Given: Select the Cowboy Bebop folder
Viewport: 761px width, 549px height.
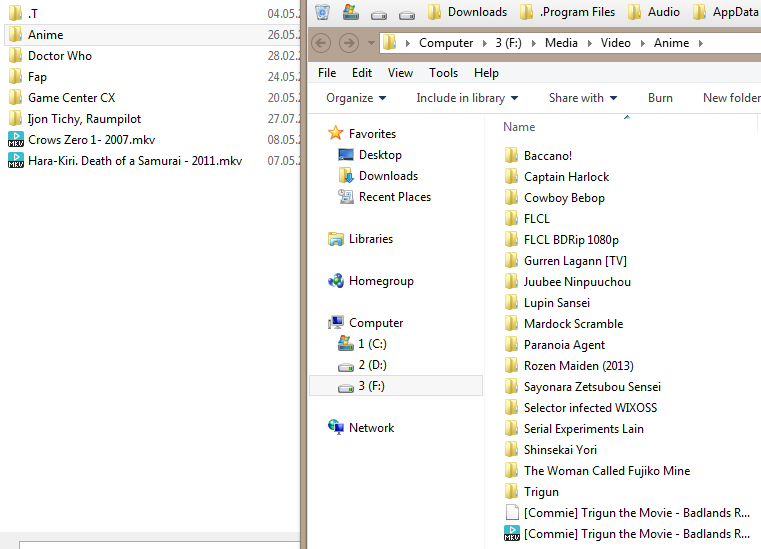Looking at the screenshot, I should [x=555, y=198].
